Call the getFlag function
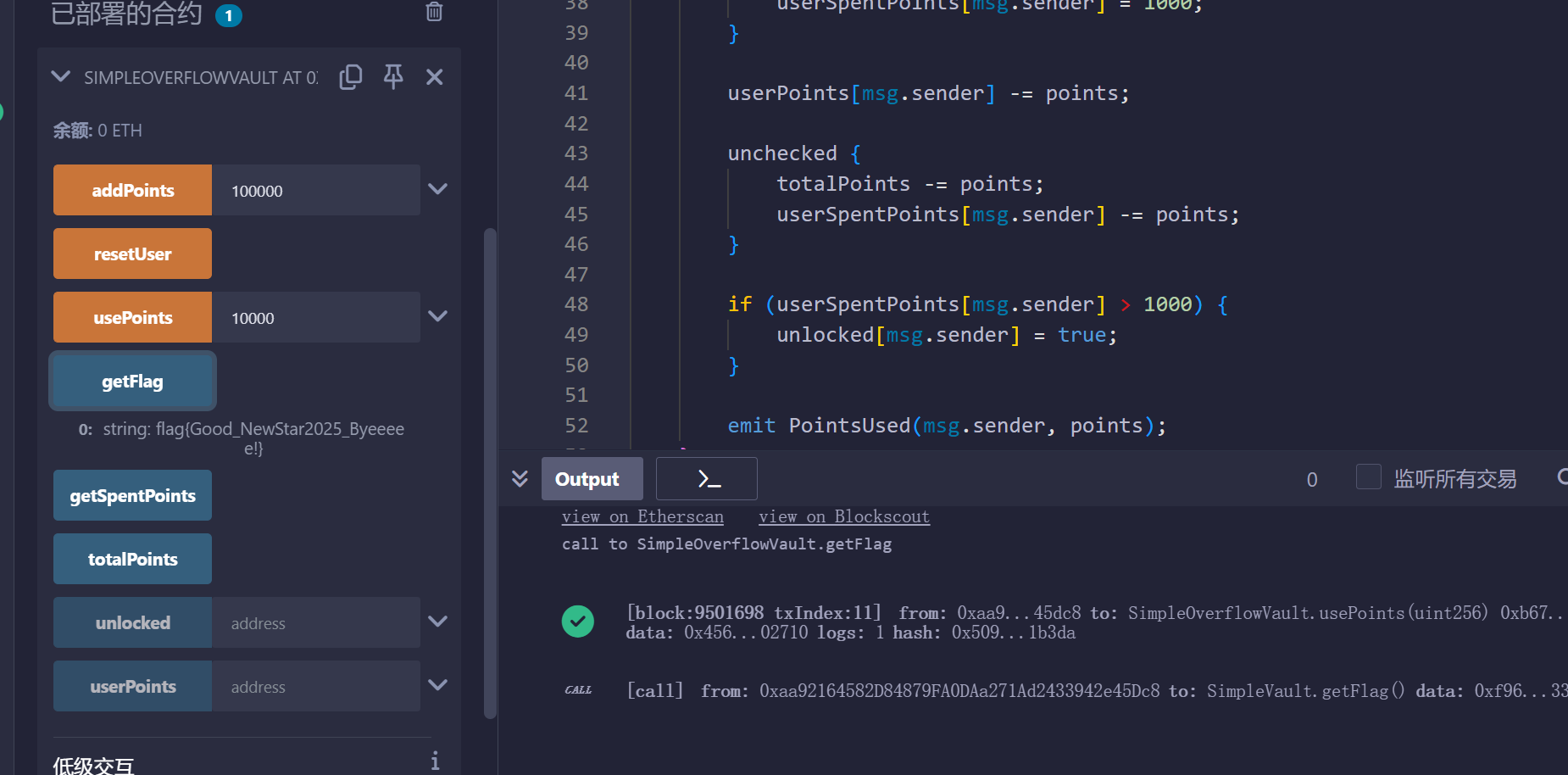The width and height of the screenshot is (1568, 775). pos(132,382)
